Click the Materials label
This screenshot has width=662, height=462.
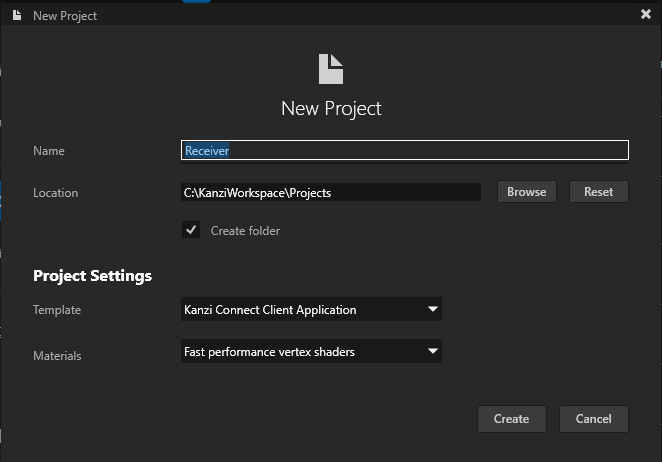[57, 356]
